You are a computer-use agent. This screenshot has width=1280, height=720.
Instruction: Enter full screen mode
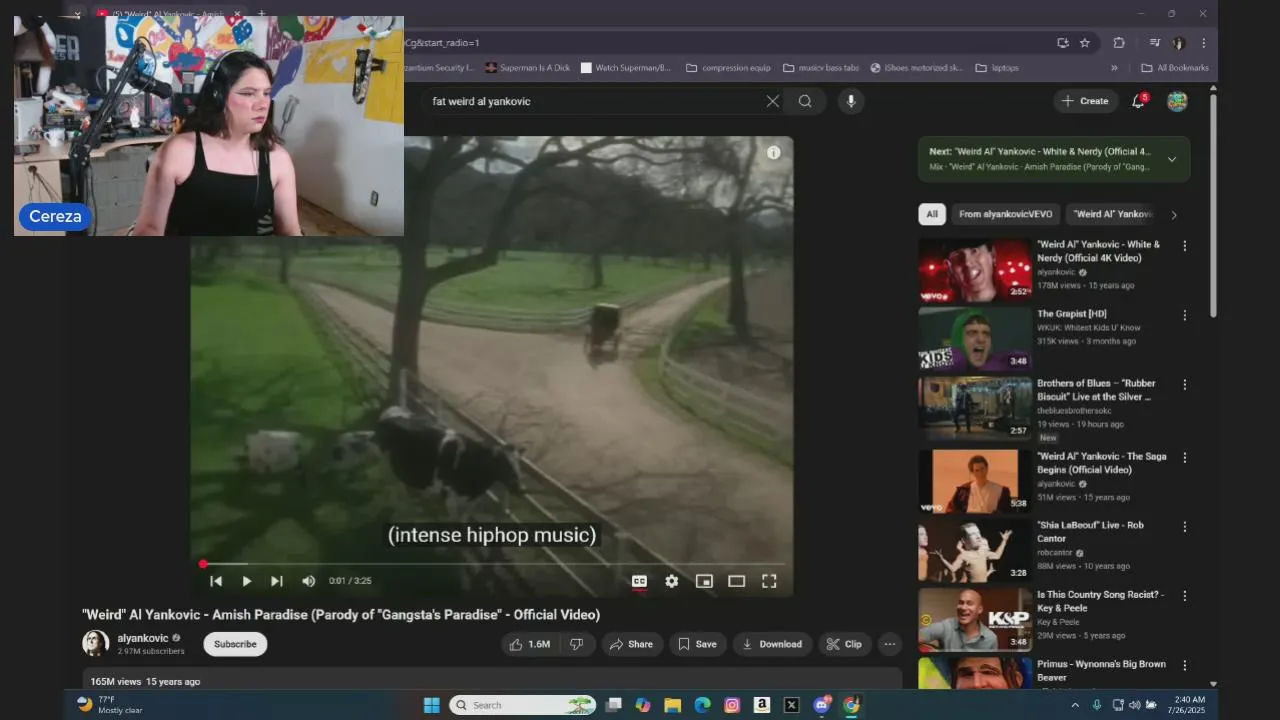(769, 581)
